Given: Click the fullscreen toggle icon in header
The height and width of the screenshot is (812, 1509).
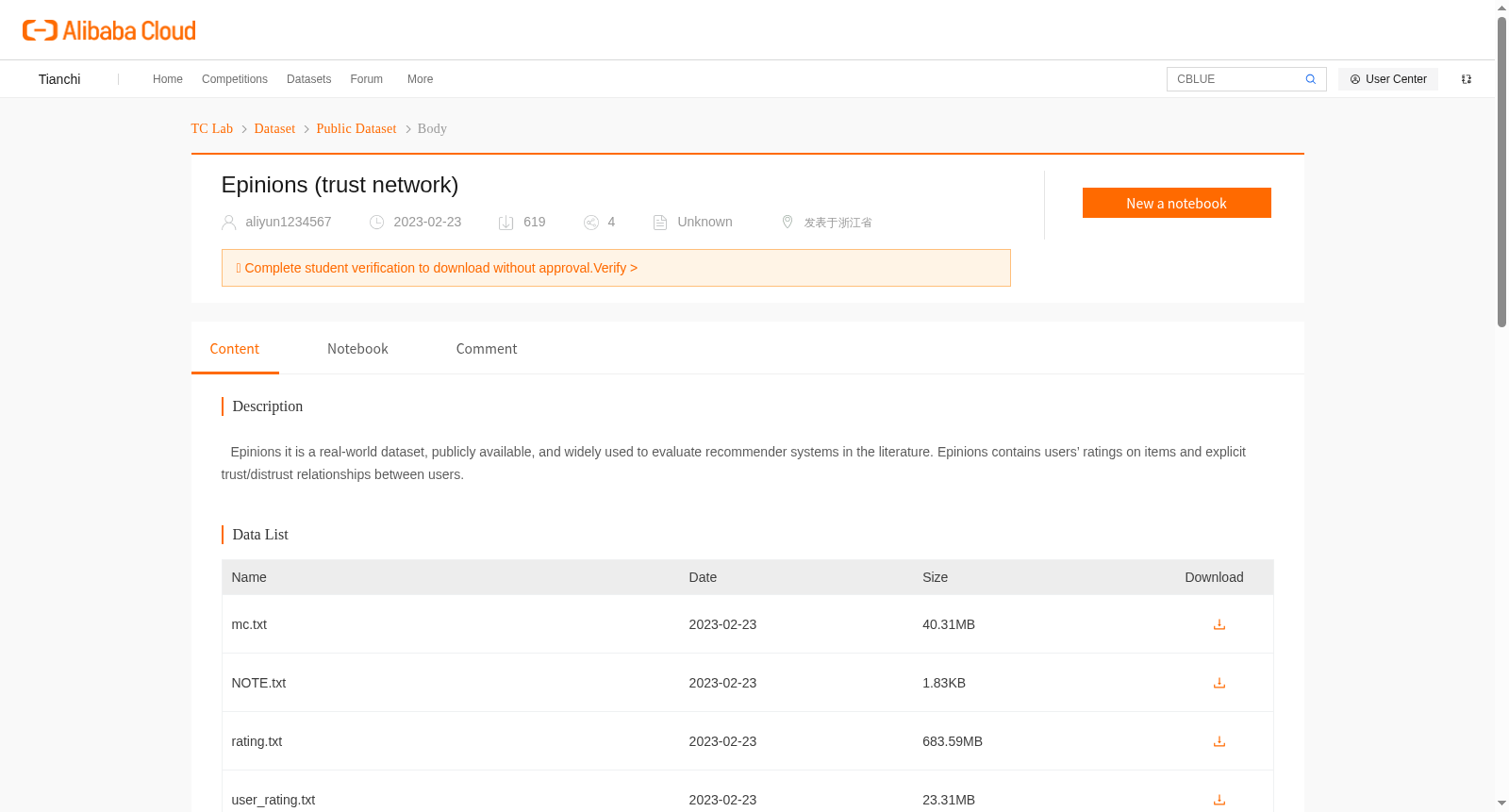Looking at the screenshot, I should pos(1467,79).
